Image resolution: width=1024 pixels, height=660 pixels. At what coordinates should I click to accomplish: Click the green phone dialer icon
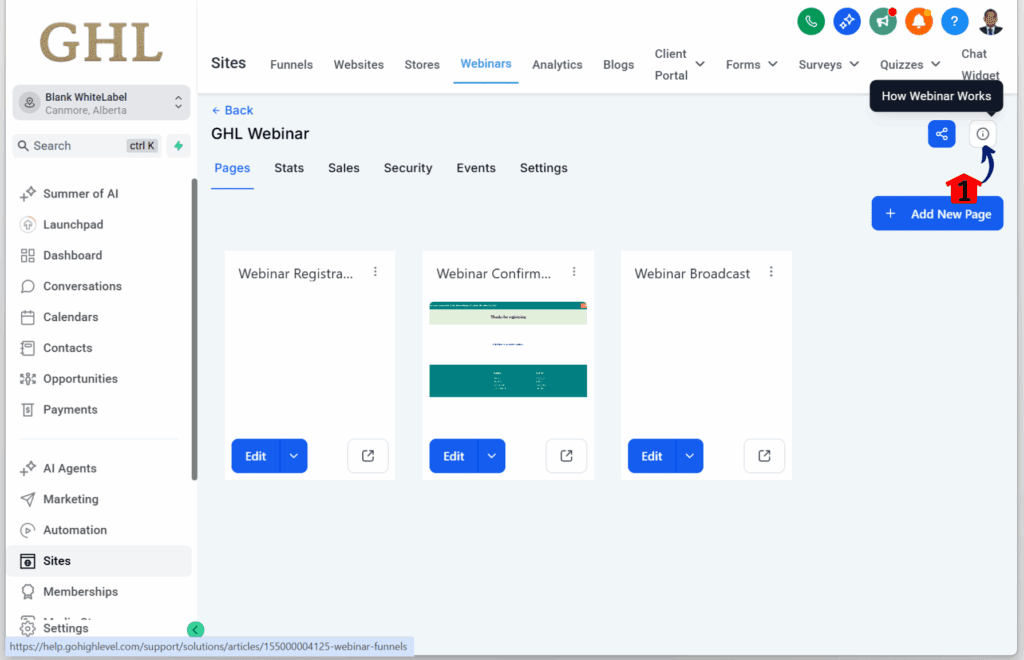810,22
